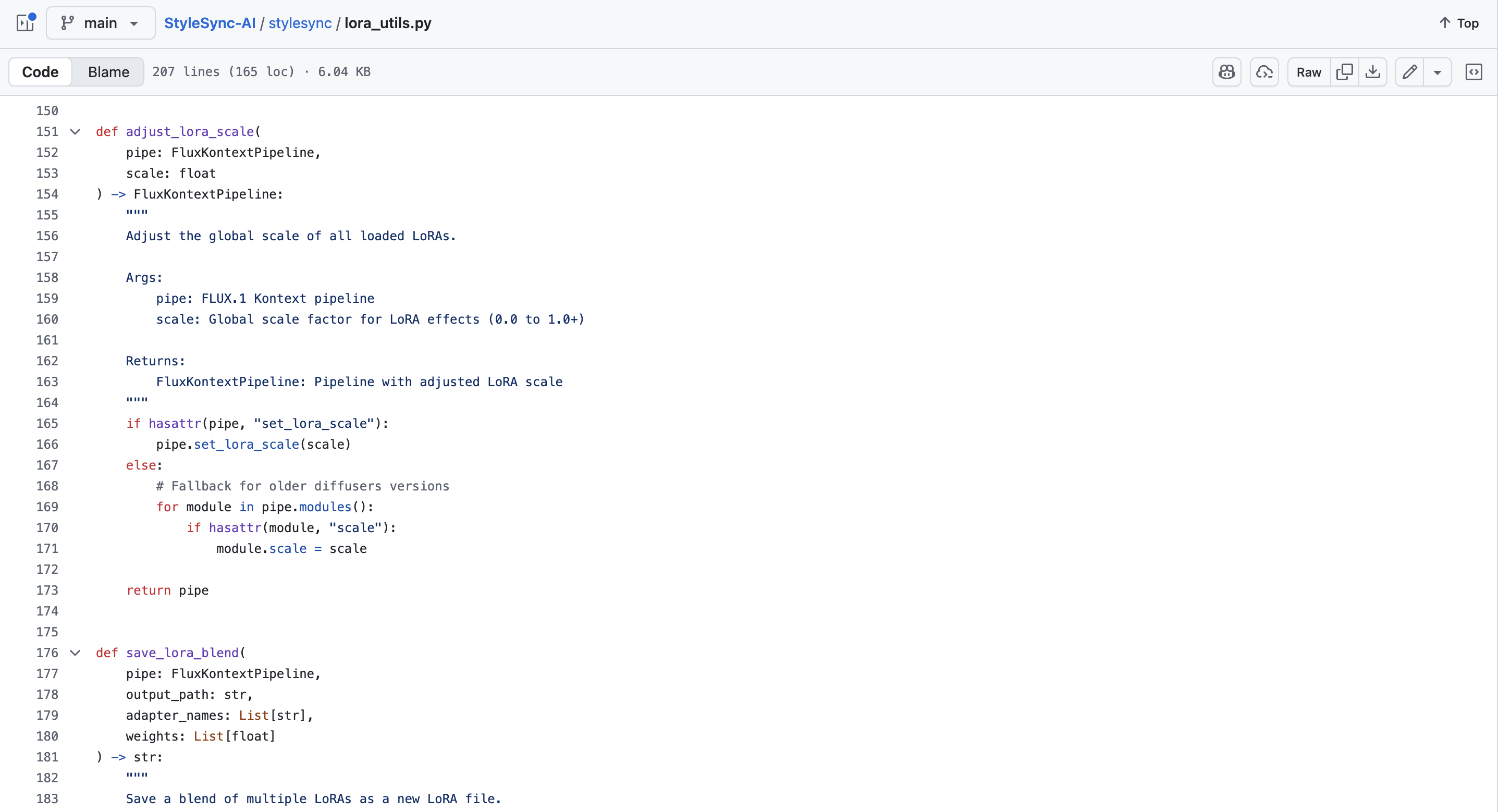
Task: Open the stylesync folder breadcrumb
Action: click(x=300, y=23)
